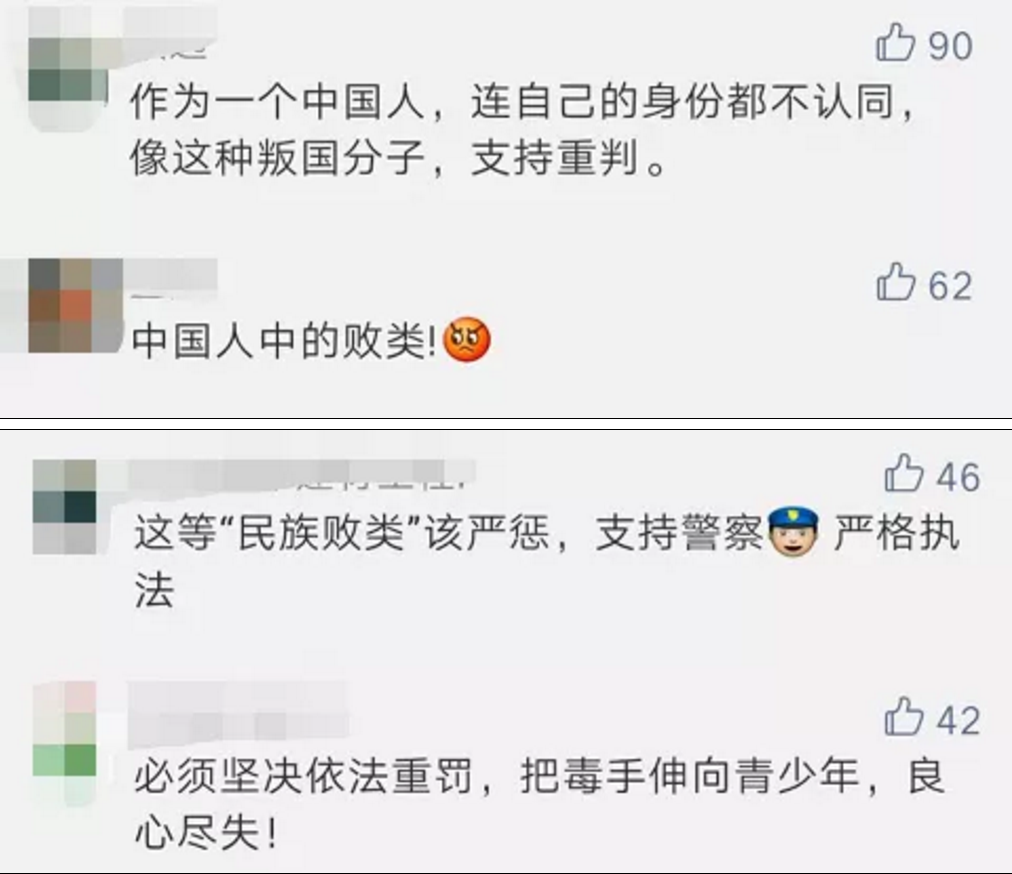Like the comment with 90 likes
1012x874 pixels.
pyautogui.click(x=895, y=43)
